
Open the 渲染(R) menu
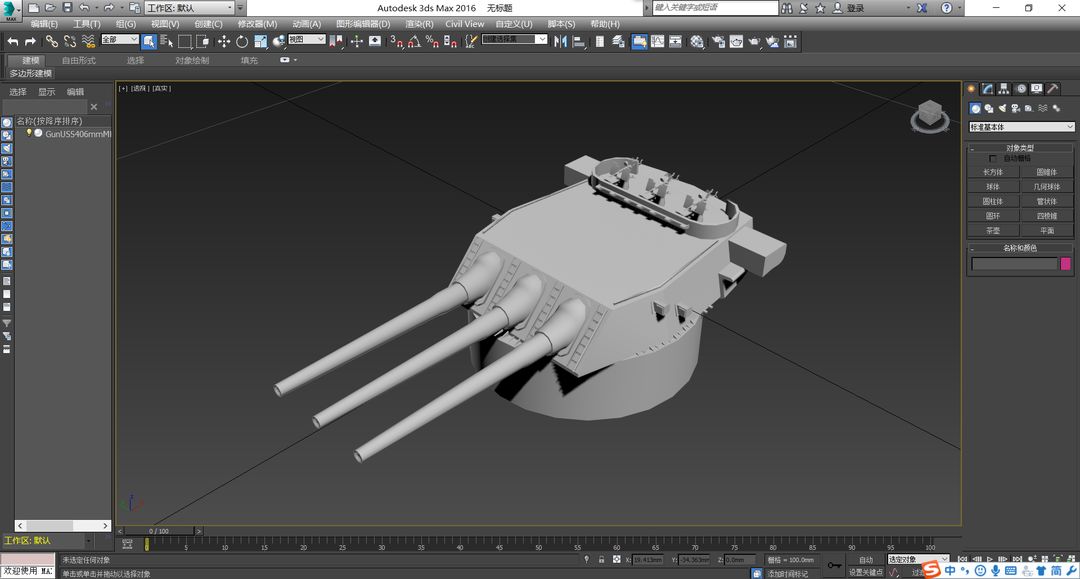tap(419, 23)
